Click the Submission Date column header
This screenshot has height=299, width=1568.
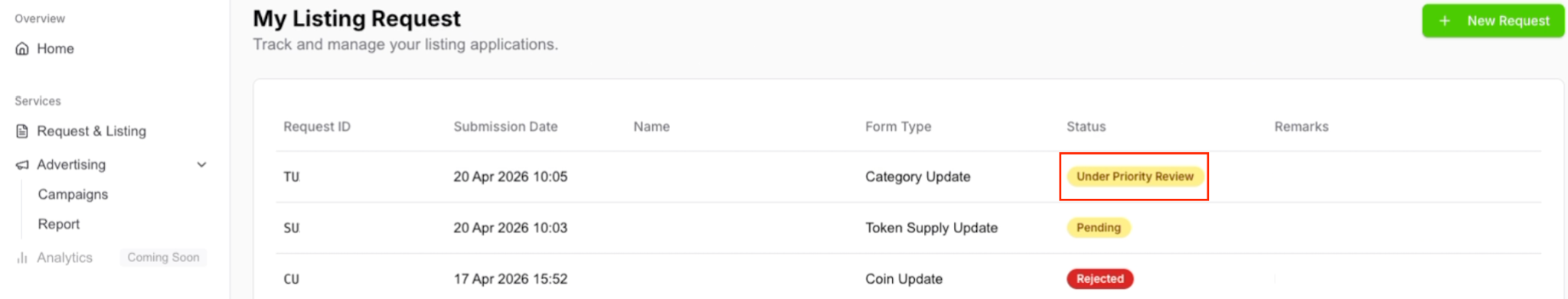click(505, 127)
